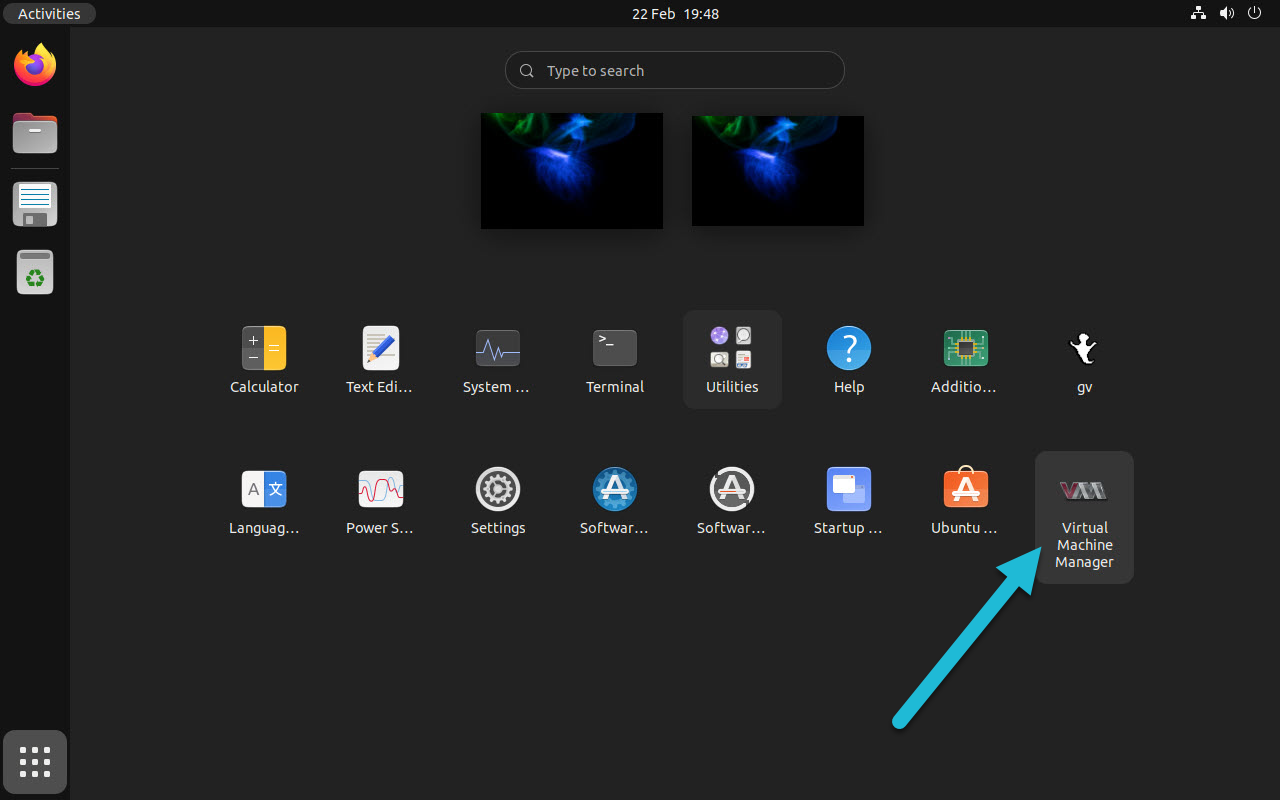Select the left workspace thumbnail

(x=571, y=171)
